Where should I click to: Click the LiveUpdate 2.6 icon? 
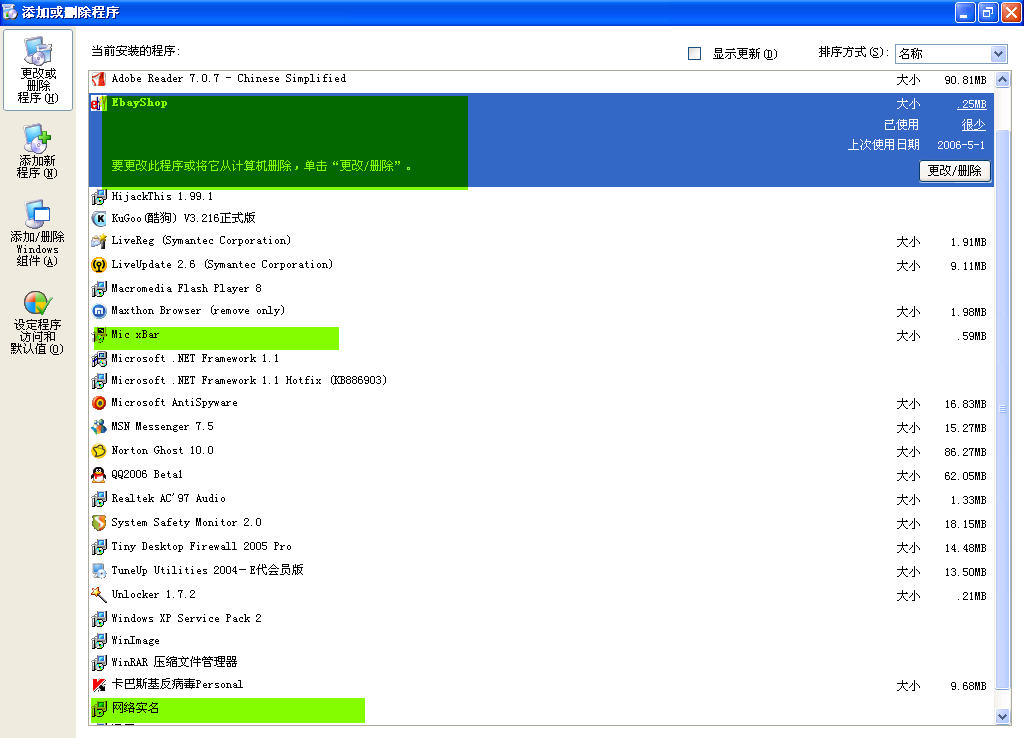99,265
